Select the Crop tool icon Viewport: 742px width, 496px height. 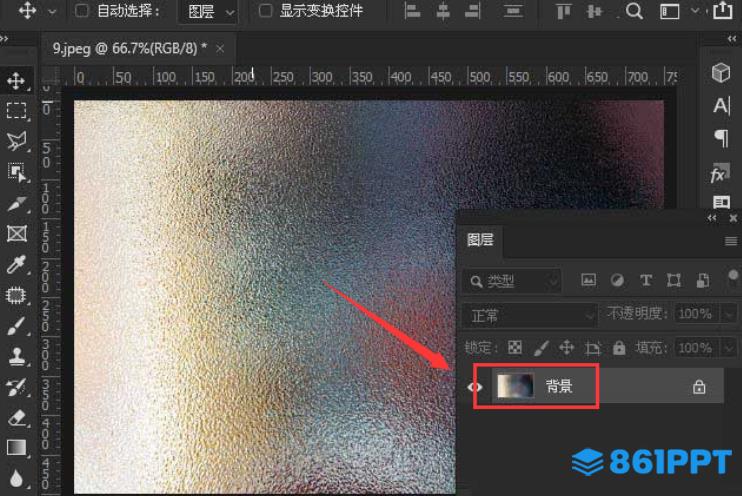pos(17,204)
